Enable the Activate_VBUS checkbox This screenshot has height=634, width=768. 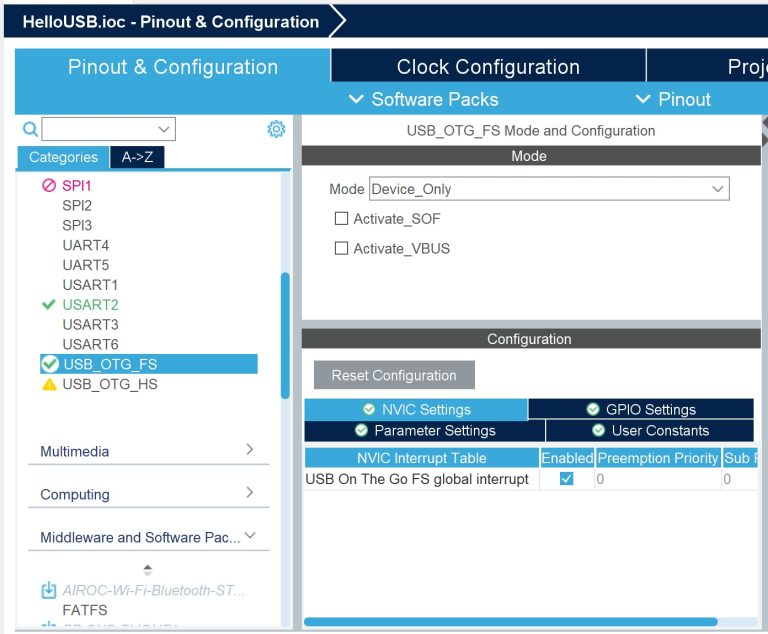coord(341,248)
